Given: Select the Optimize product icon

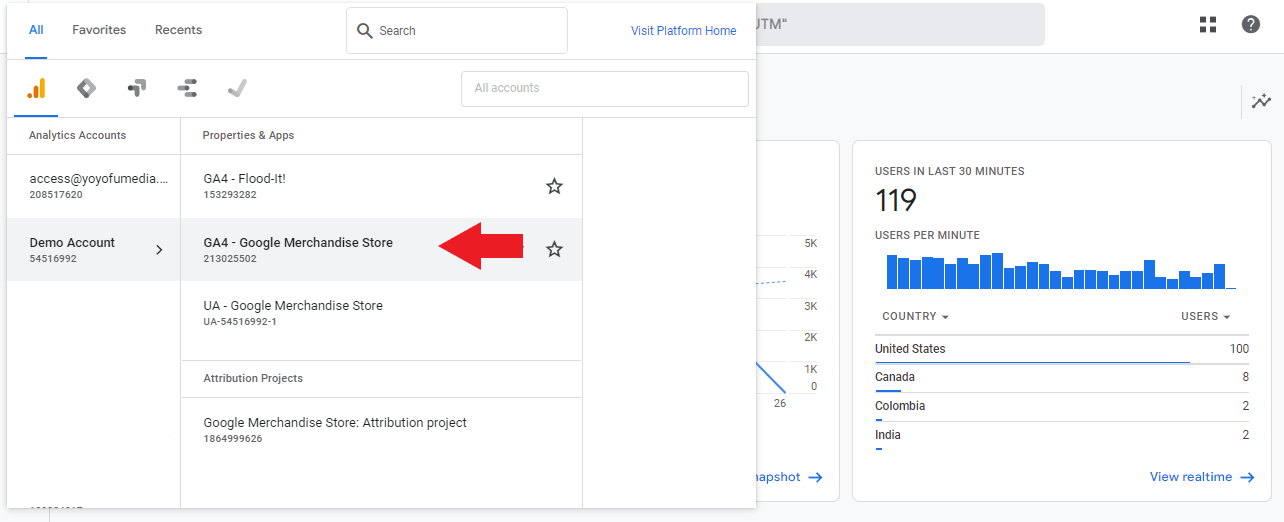Looking at the screenshot, I should click(x=137, y=88).
